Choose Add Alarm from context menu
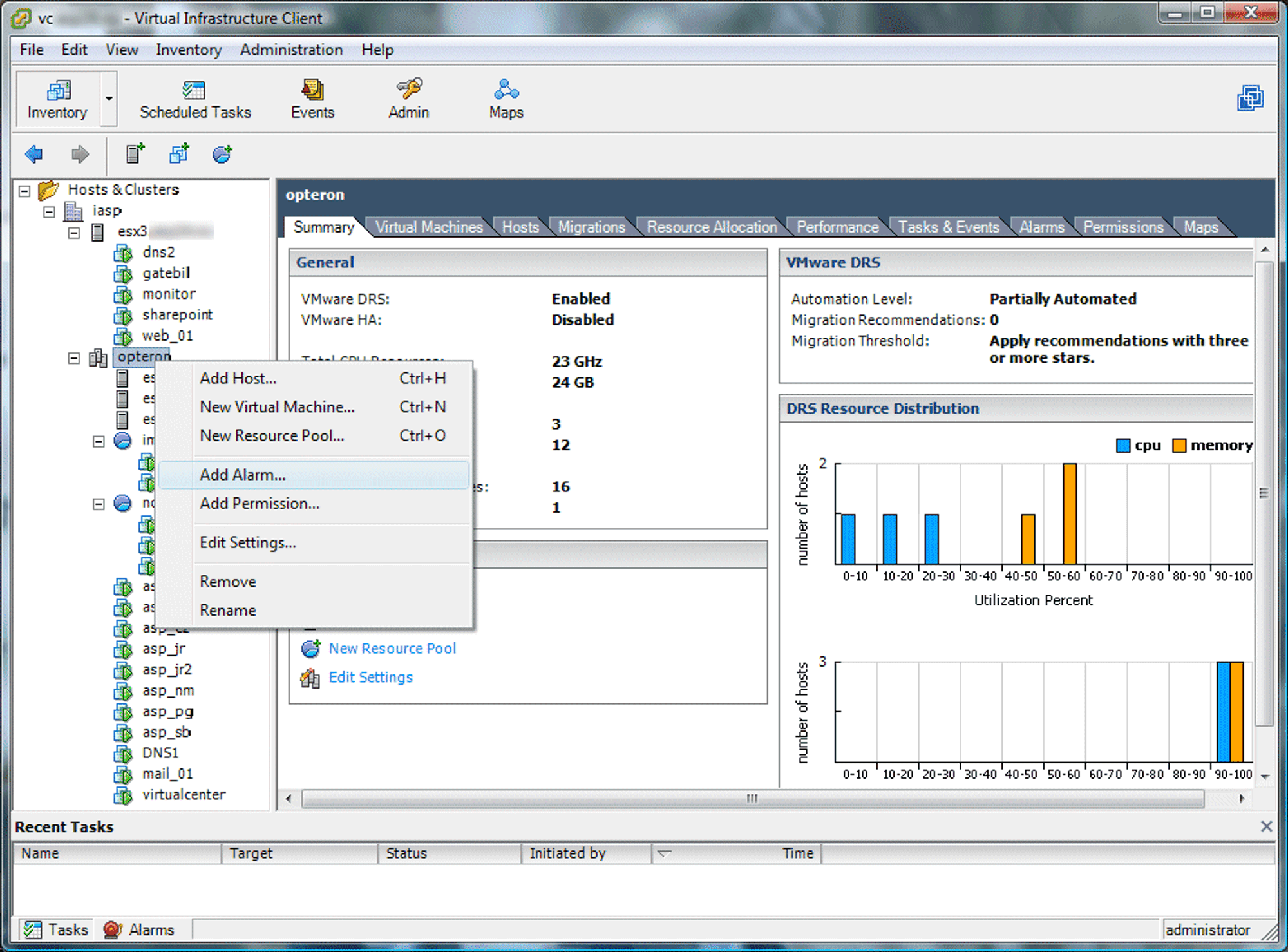Screen dimensions: 1288x952 314,475
